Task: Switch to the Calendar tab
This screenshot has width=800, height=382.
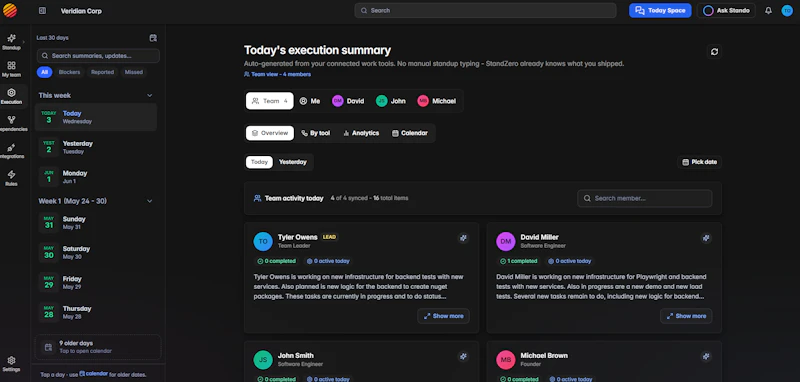Action: click(410, 133)
